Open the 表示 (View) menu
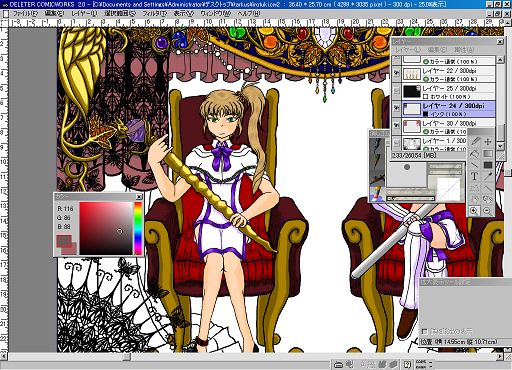 [x=184, y=14]
